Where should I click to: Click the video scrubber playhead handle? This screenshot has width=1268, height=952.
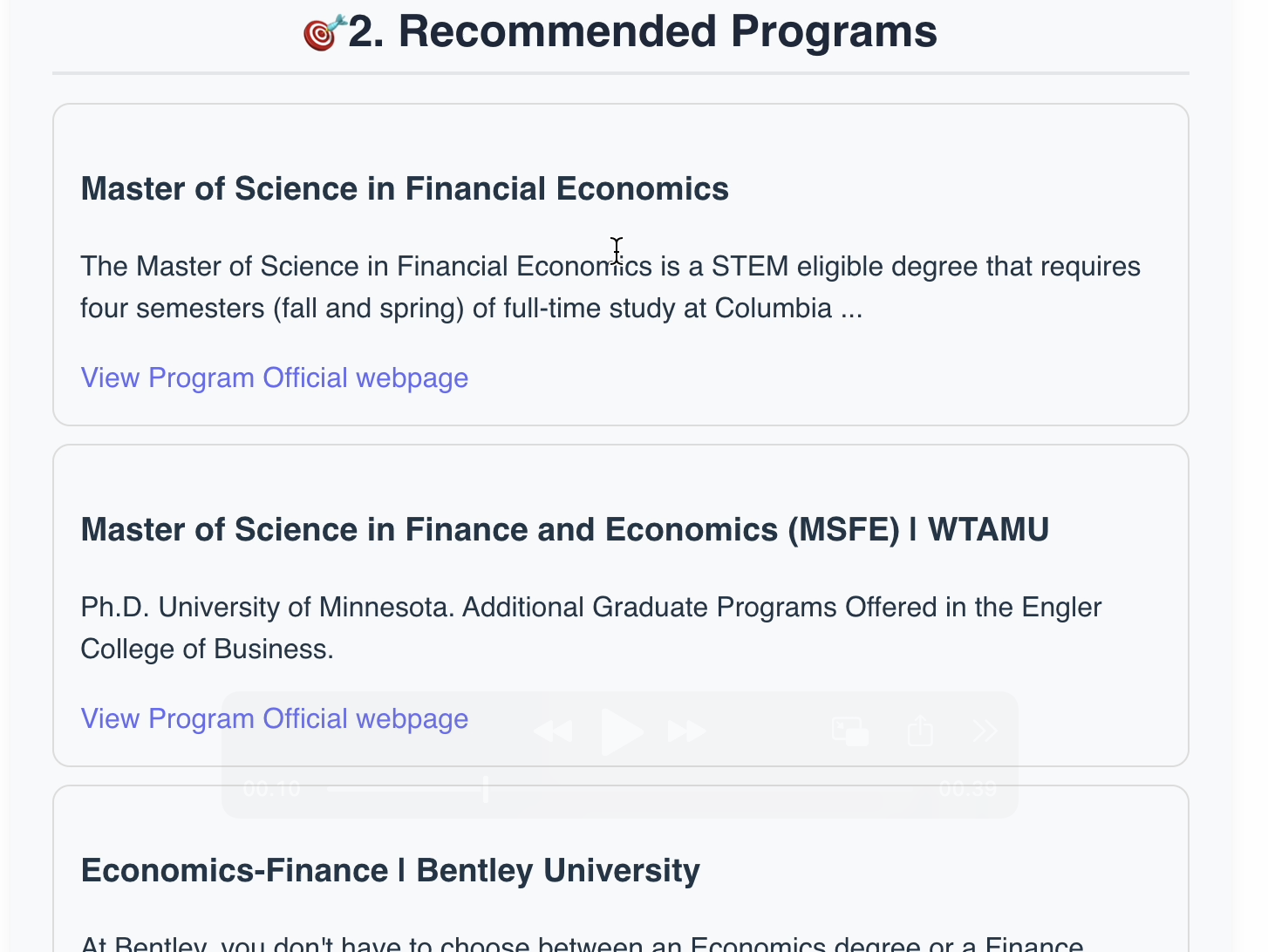click(485, 789)
